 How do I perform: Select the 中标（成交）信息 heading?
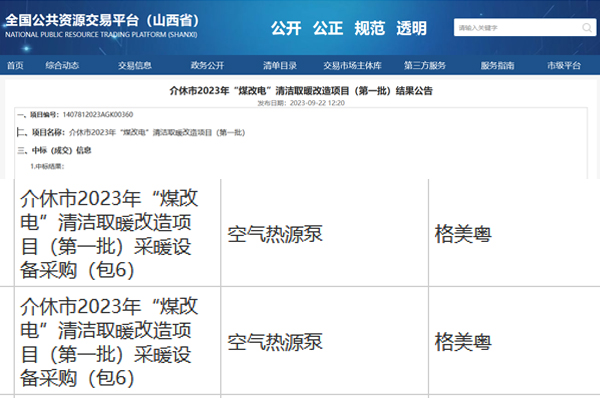click(54, 150)
